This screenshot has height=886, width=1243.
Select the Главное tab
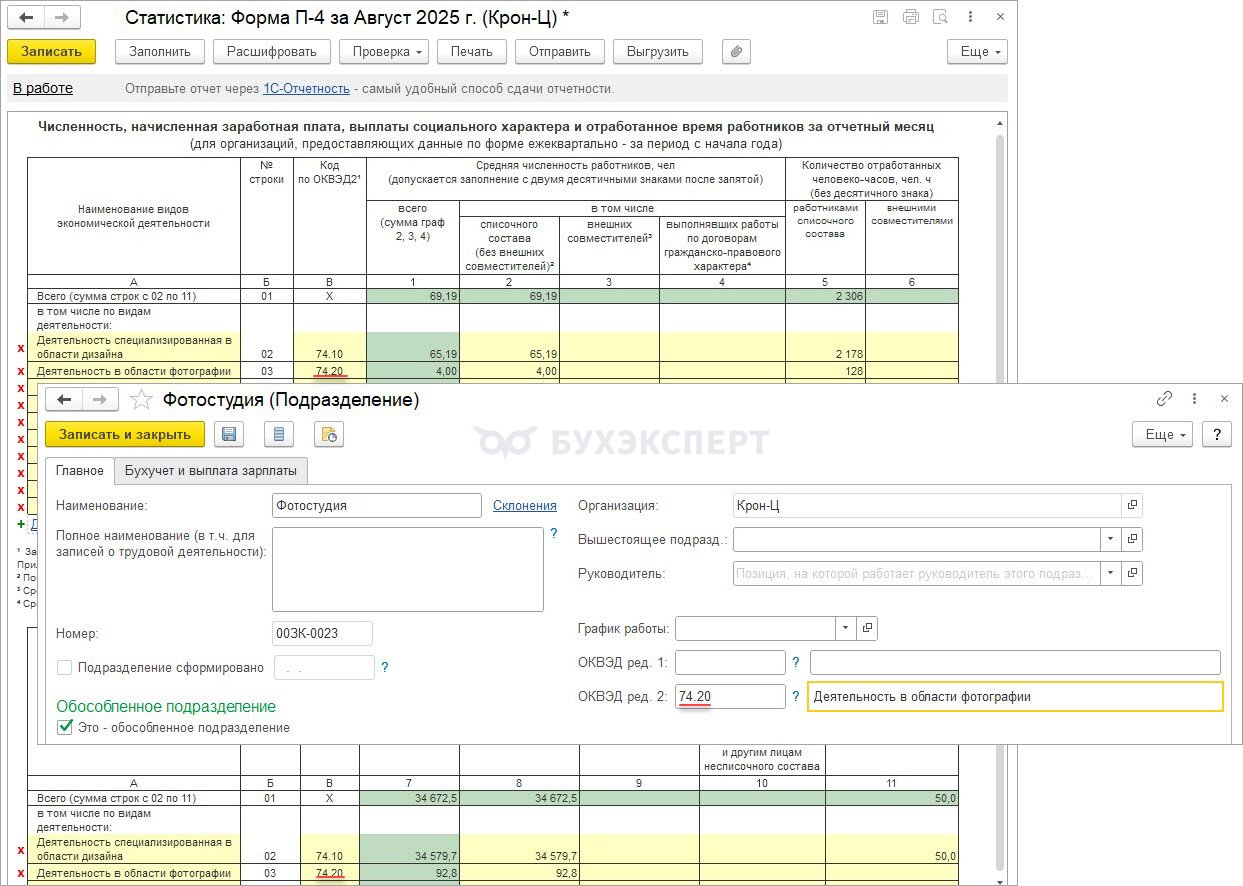pos(79,470)
